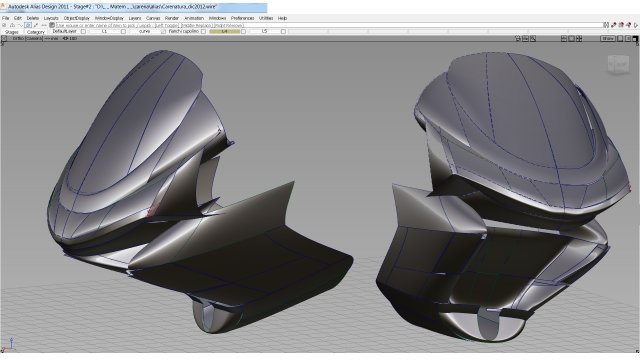This screenshot has width=640, height=360.
Task: Click the look-at icon in viewport title bar
Action: click(525, 38)
